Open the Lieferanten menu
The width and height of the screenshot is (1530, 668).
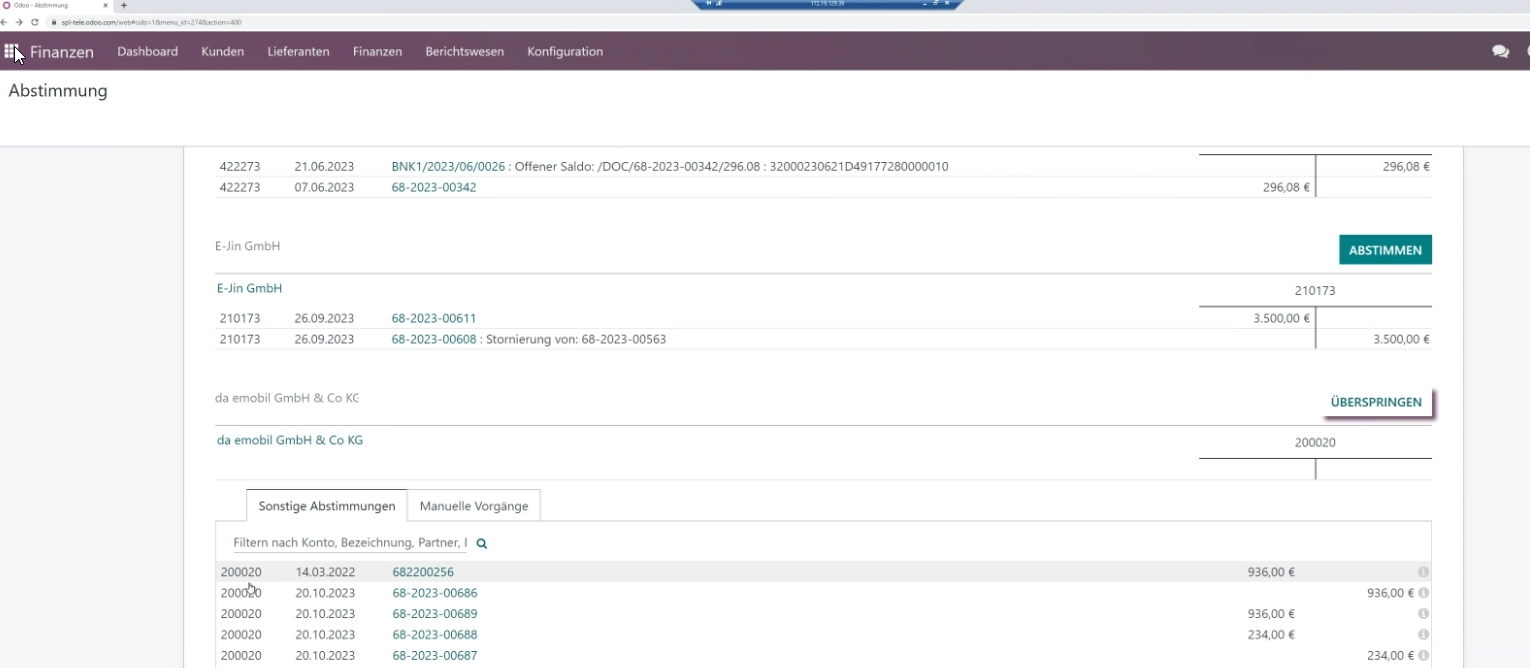[x=298, y=52]
